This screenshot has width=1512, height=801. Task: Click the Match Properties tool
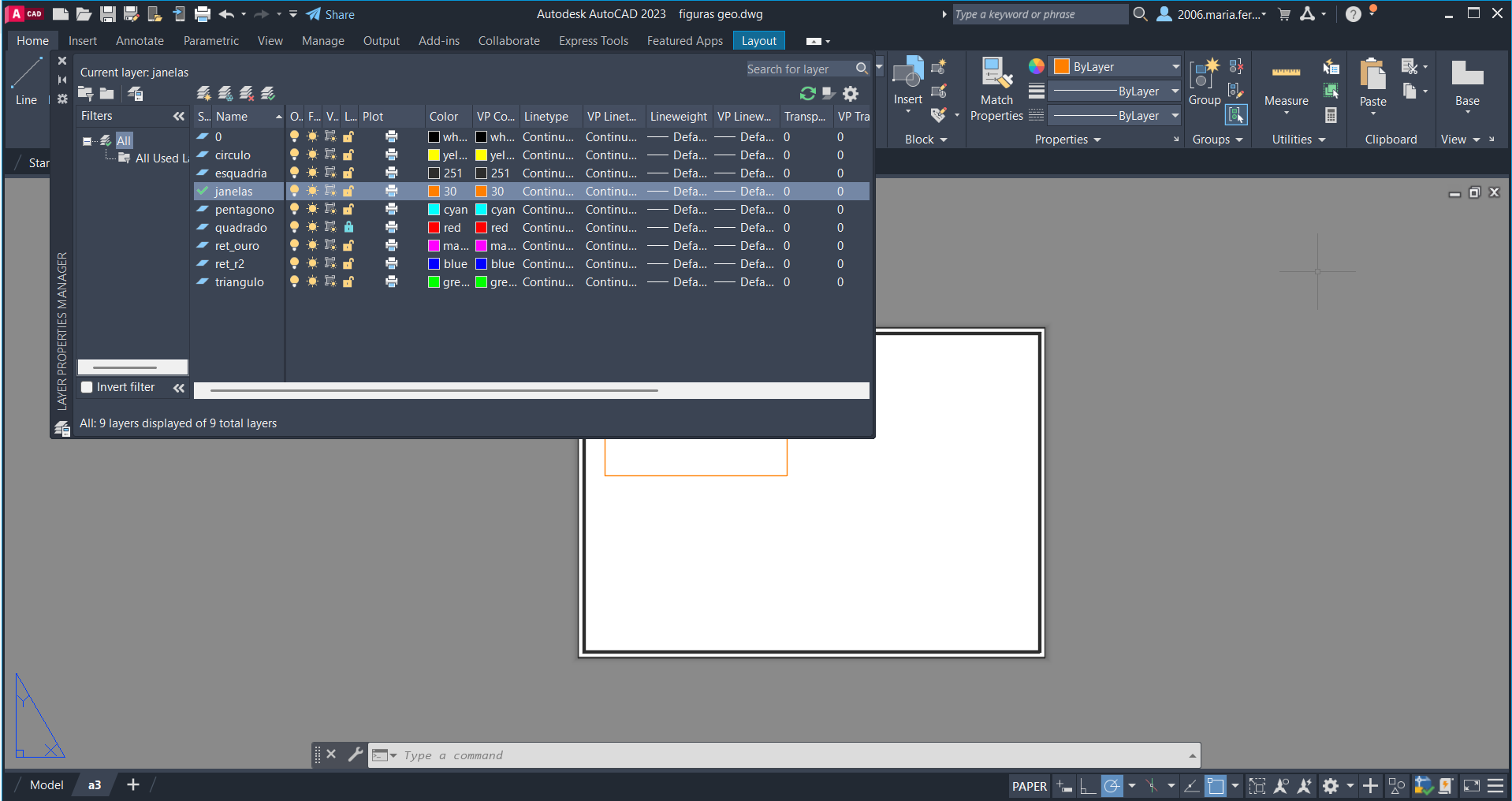click(x=996, y=89)
